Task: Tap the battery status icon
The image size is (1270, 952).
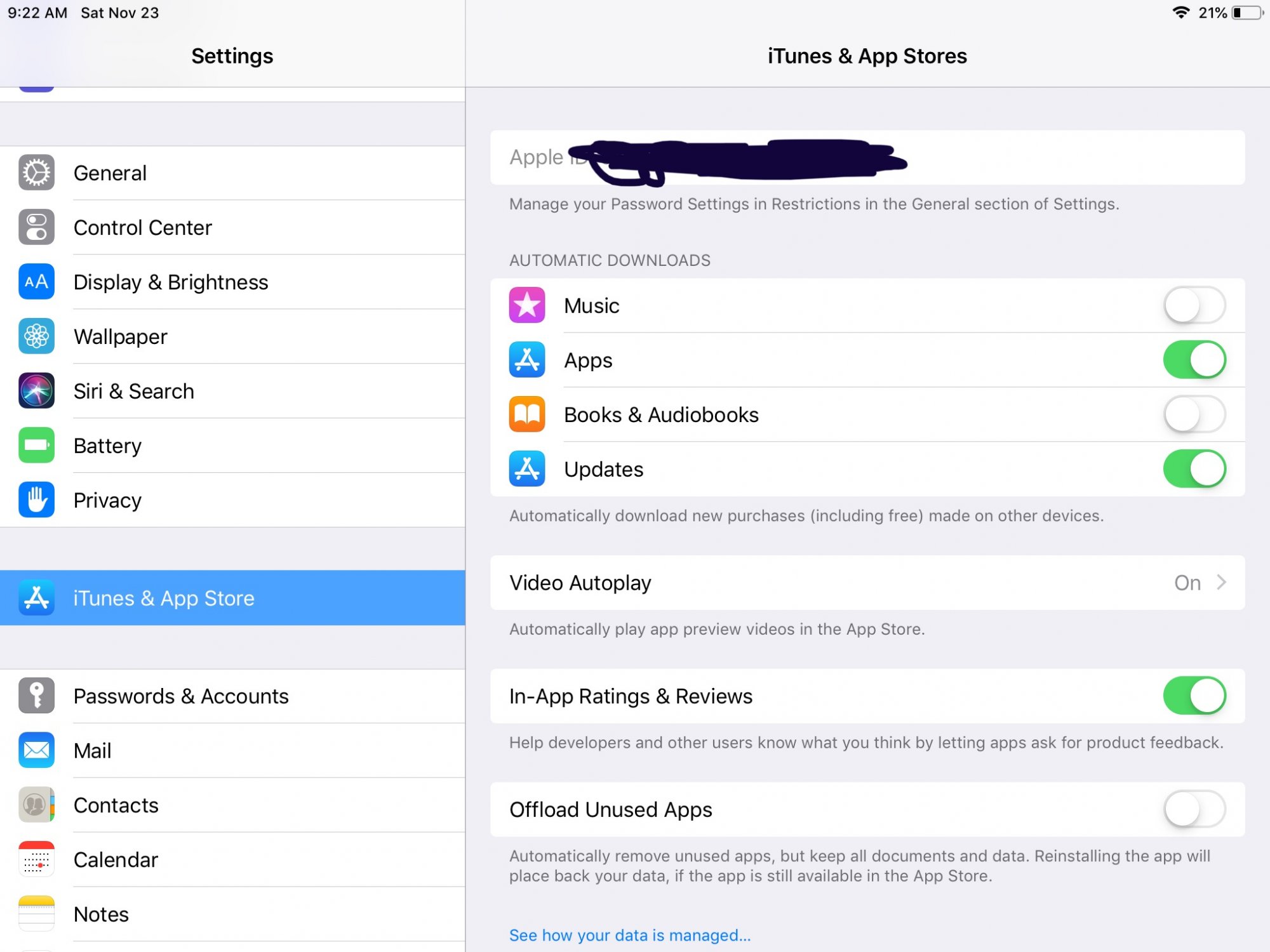Action: tap(1248, 13)
